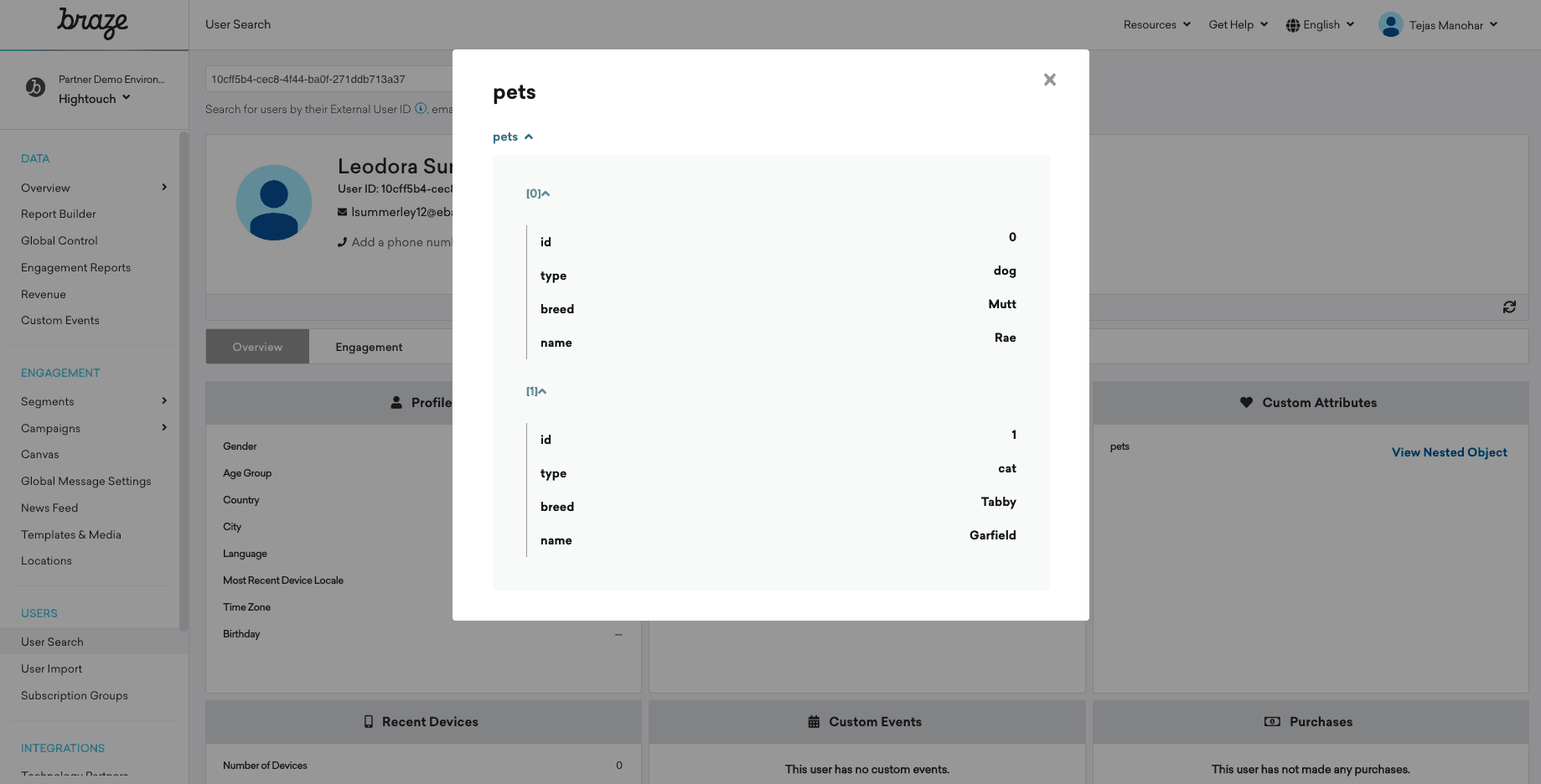Open Campaigns in the sidebar
This screenshot has height=784, width=1541.
[51, 428]
